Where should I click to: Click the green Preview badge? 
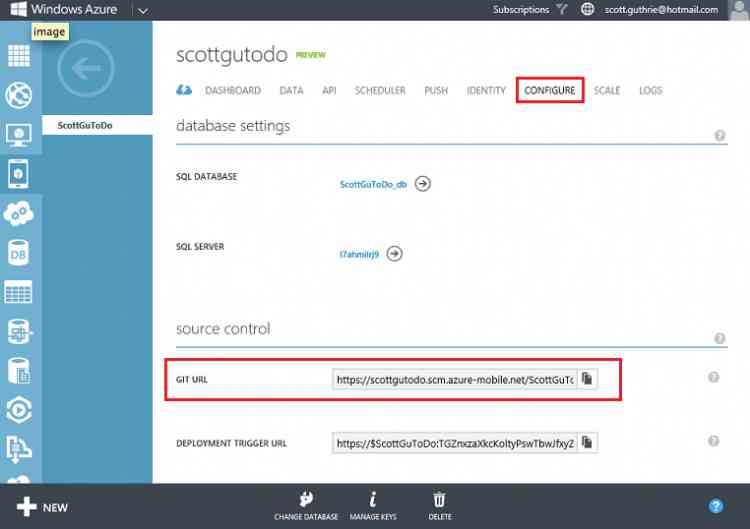[x=310, y=55]
